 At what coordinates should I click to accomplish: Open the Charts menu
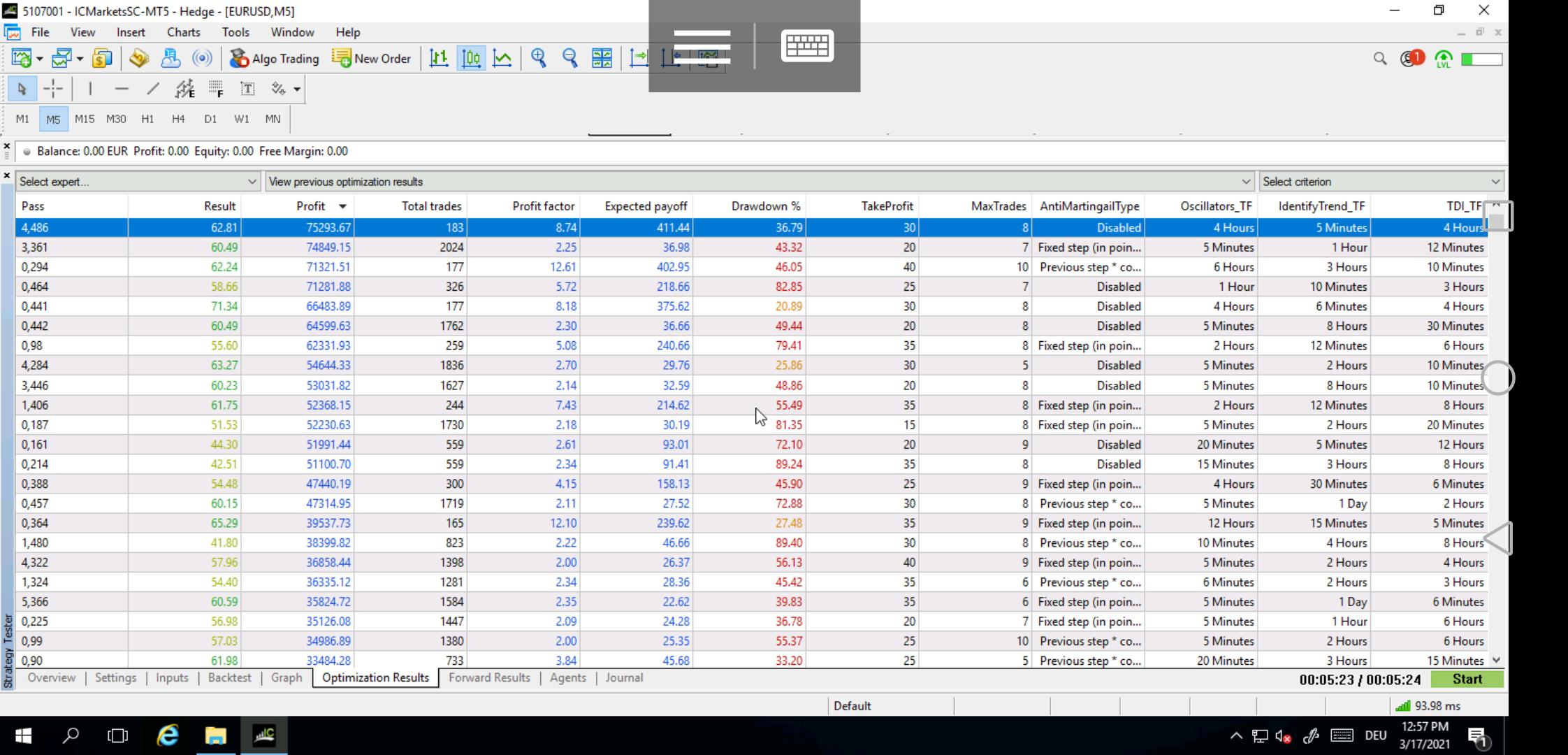(183, 32)
